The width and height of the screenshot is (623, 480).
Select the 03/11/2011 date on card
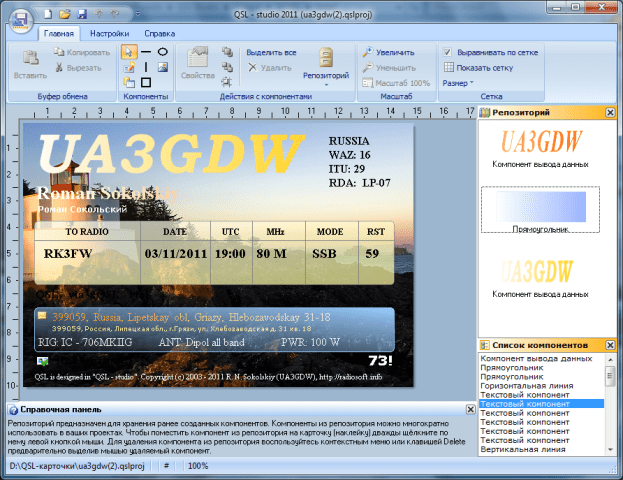click(176, 254)
